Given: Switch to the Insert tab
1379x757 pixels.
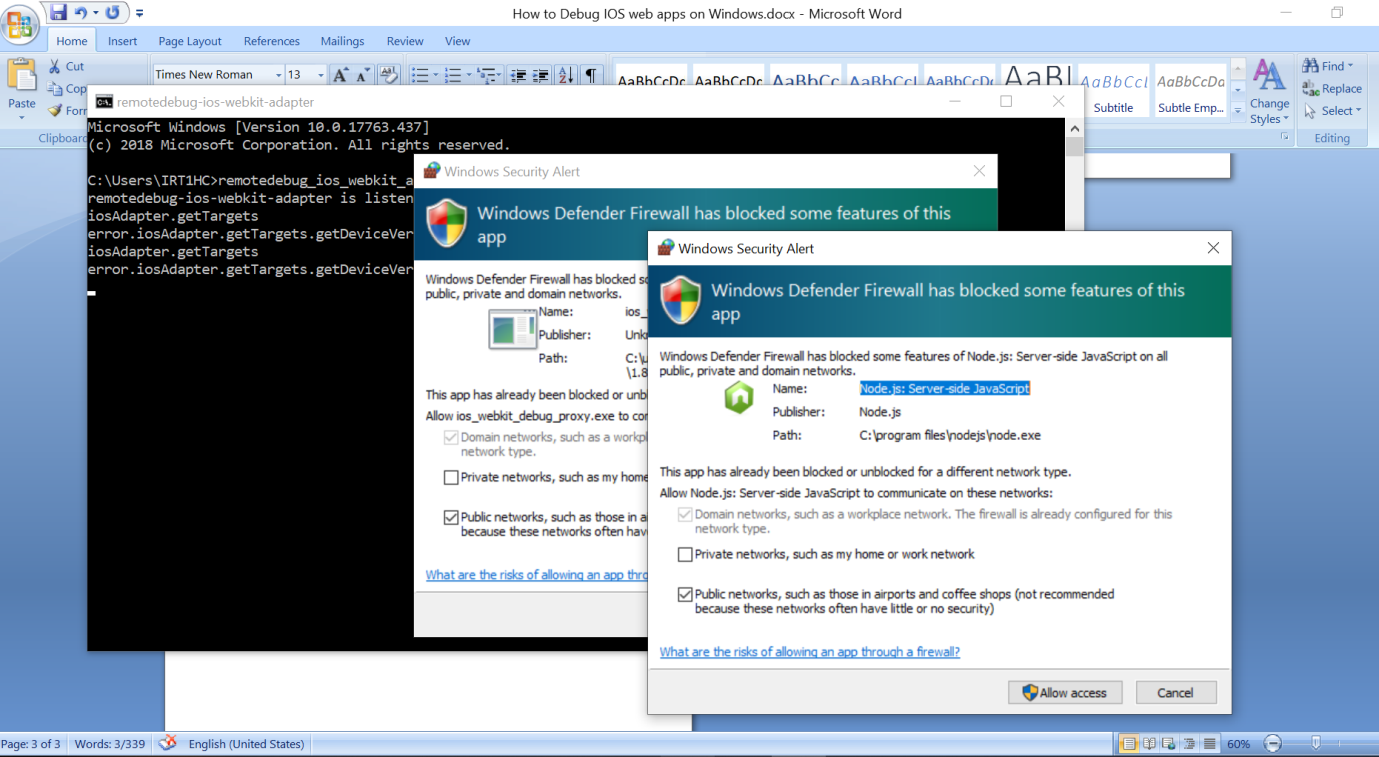Looking at the screenshot, I should [122, 41].
